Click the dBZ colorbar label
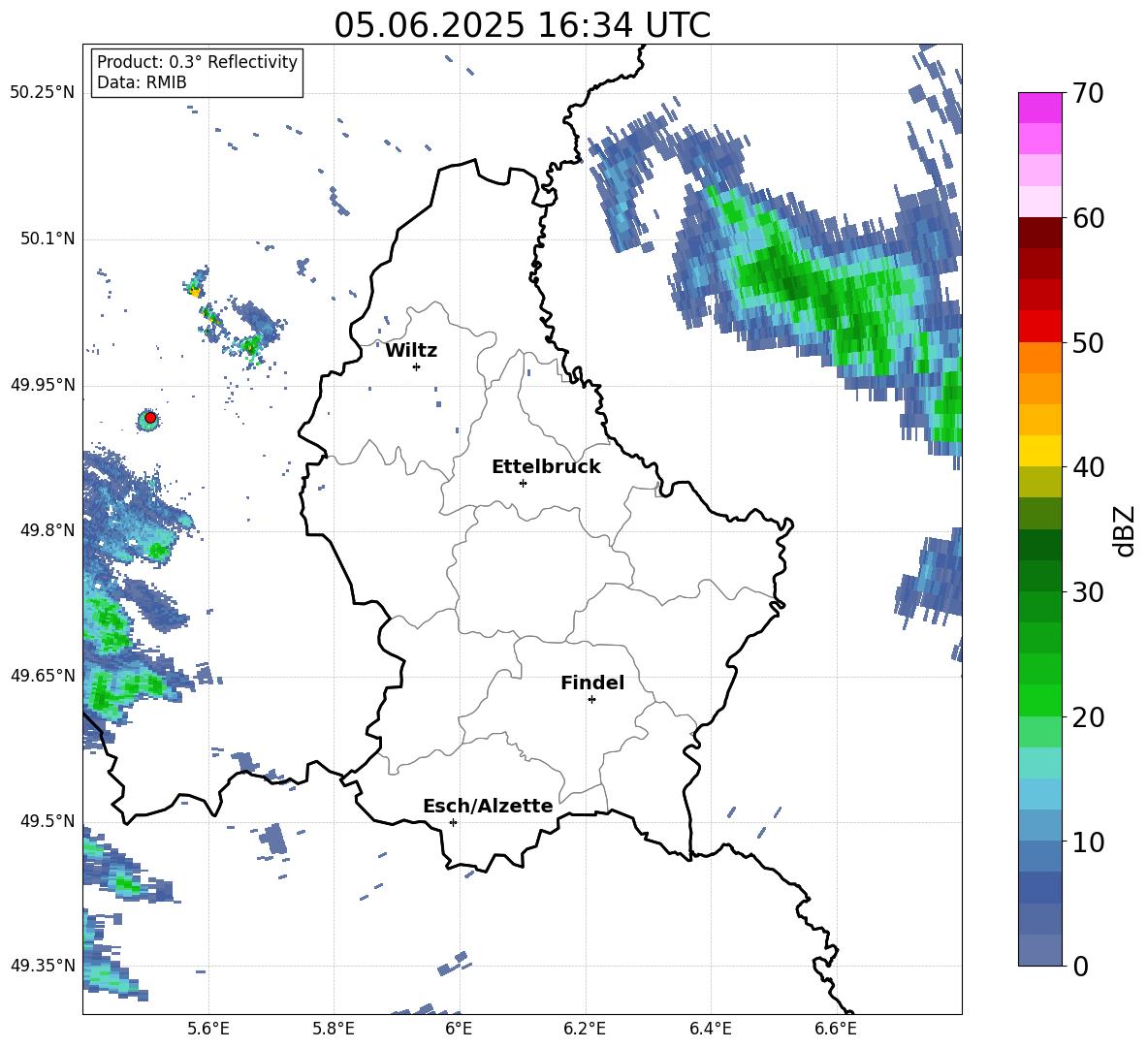Image resolution: width=1148 pixels, height=1048 pixels. (x=1126, y=530)
